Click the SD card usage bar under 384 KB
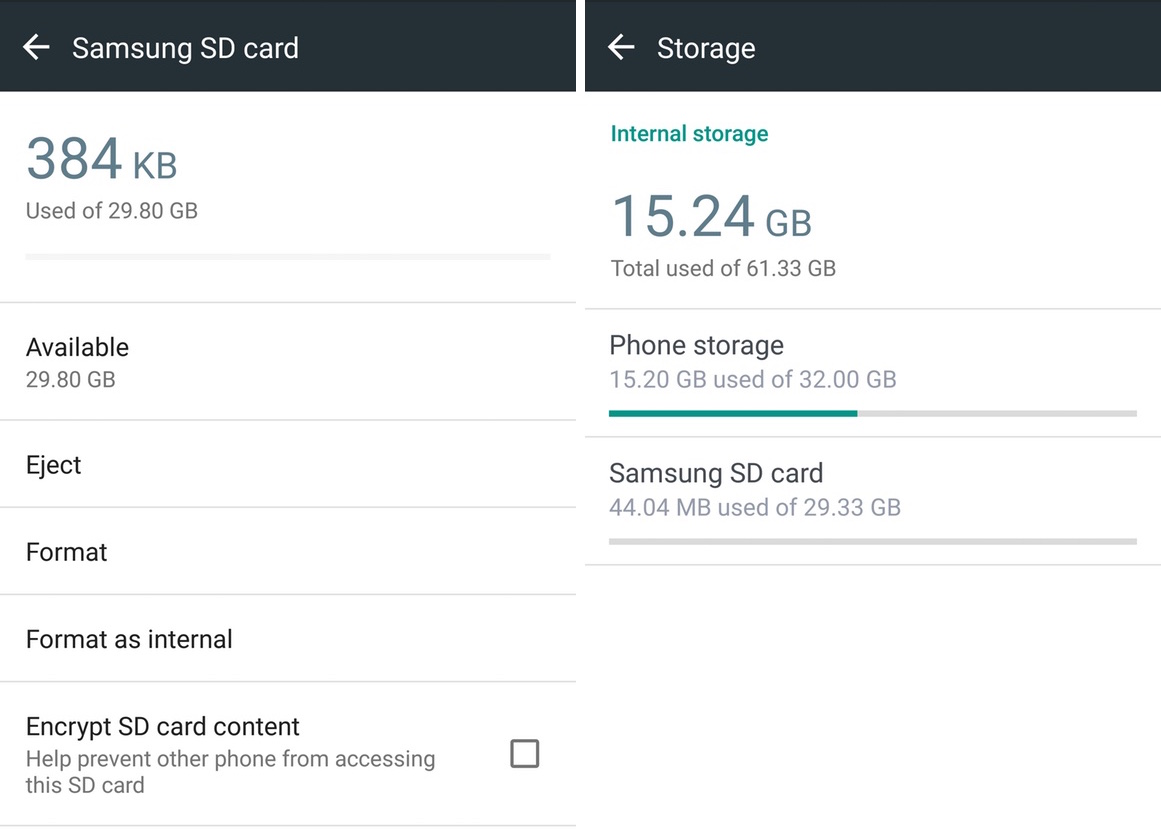 pos(288,257)
